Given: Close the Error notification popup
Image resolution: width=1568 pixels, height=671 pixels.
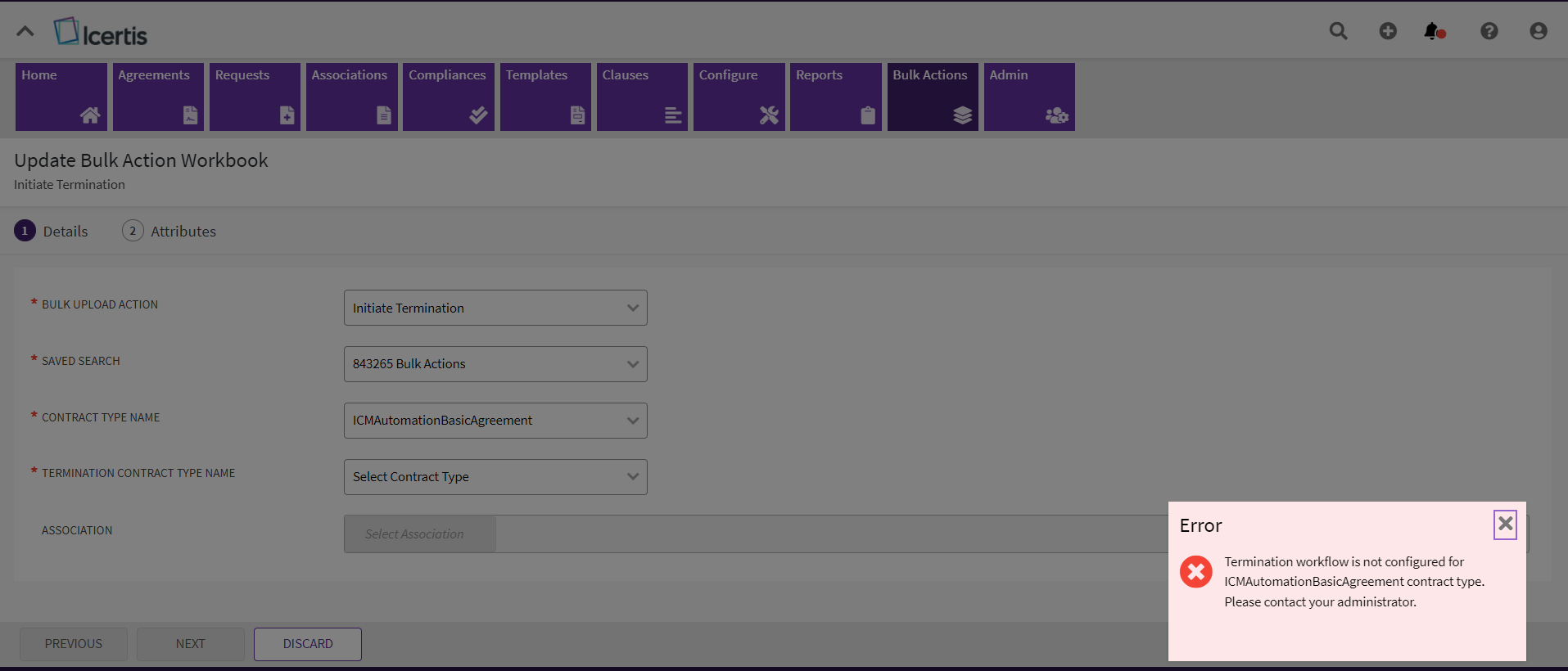Looking at the screenshot, I should tap(1505, 524).
